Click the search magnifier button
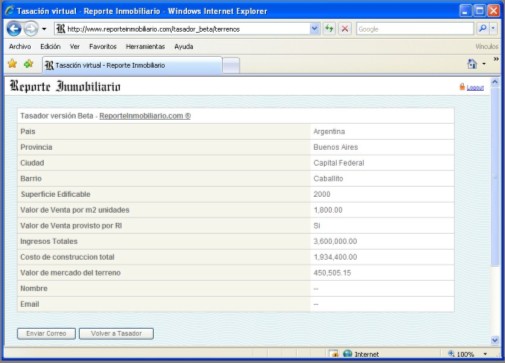Screen dimensions: 505x363 tap(482, 29)
